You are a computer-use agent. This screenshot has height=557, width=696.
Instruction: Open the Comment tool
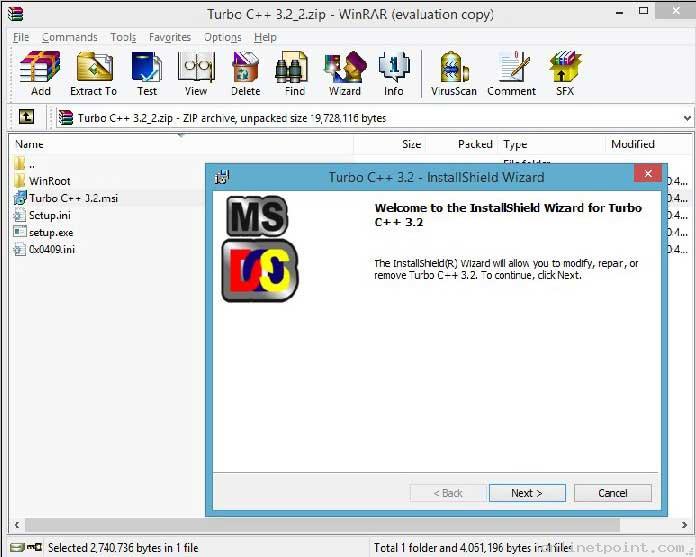[511, 73]
